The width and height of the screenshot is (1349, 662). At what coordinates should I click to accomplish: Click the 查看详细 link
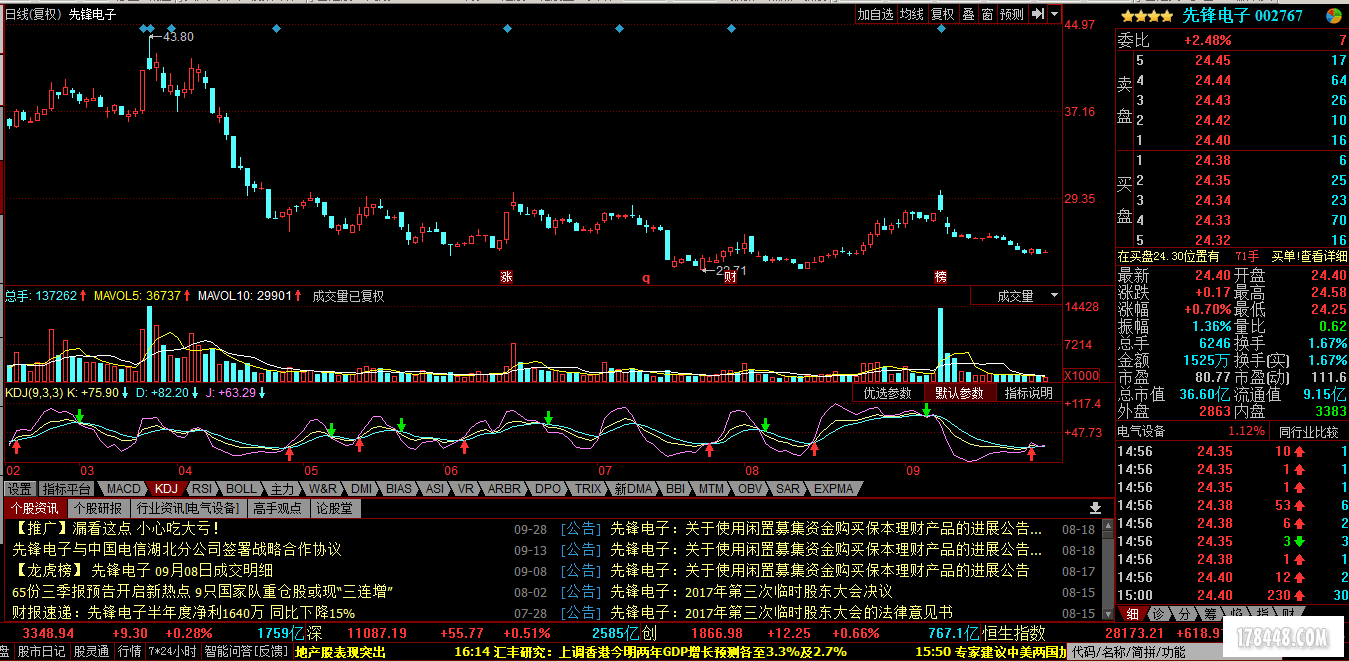pos(1323,257)
